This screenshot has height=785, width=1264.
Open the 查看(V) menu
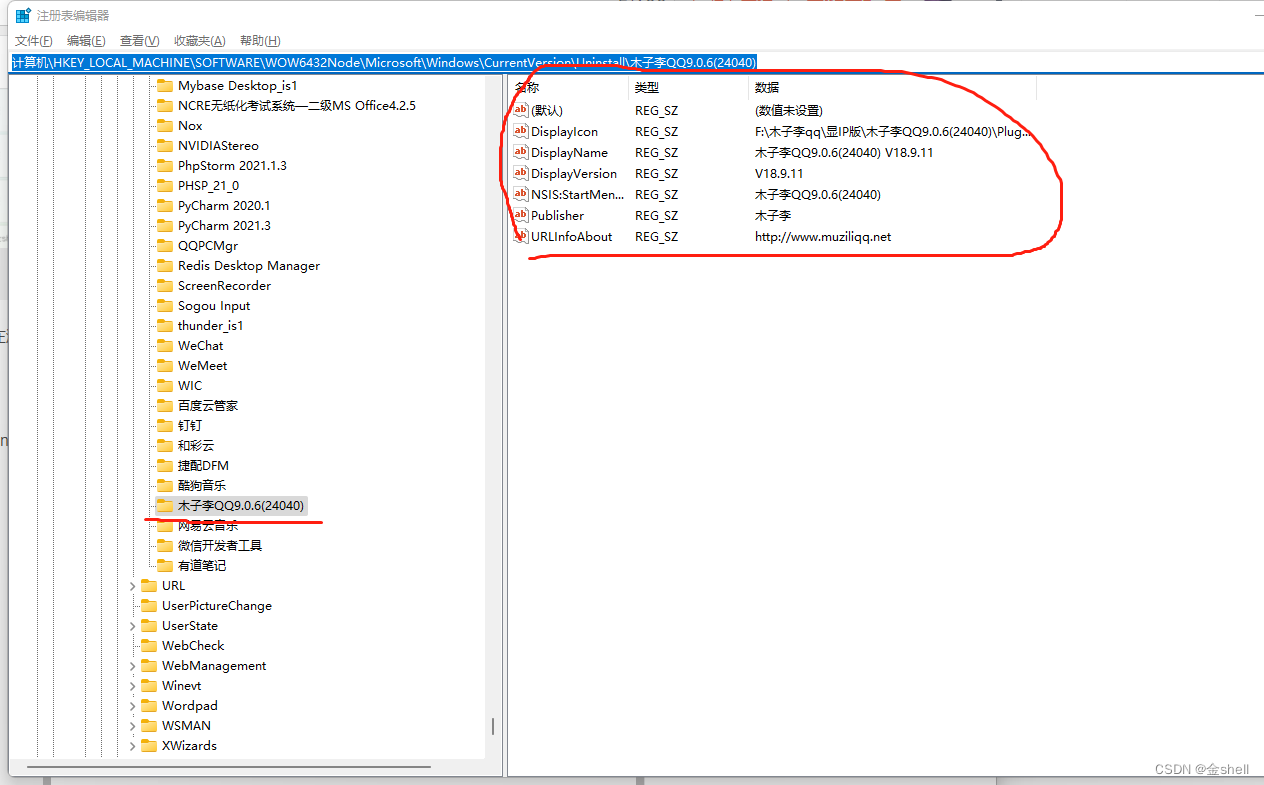click(139, 41)
